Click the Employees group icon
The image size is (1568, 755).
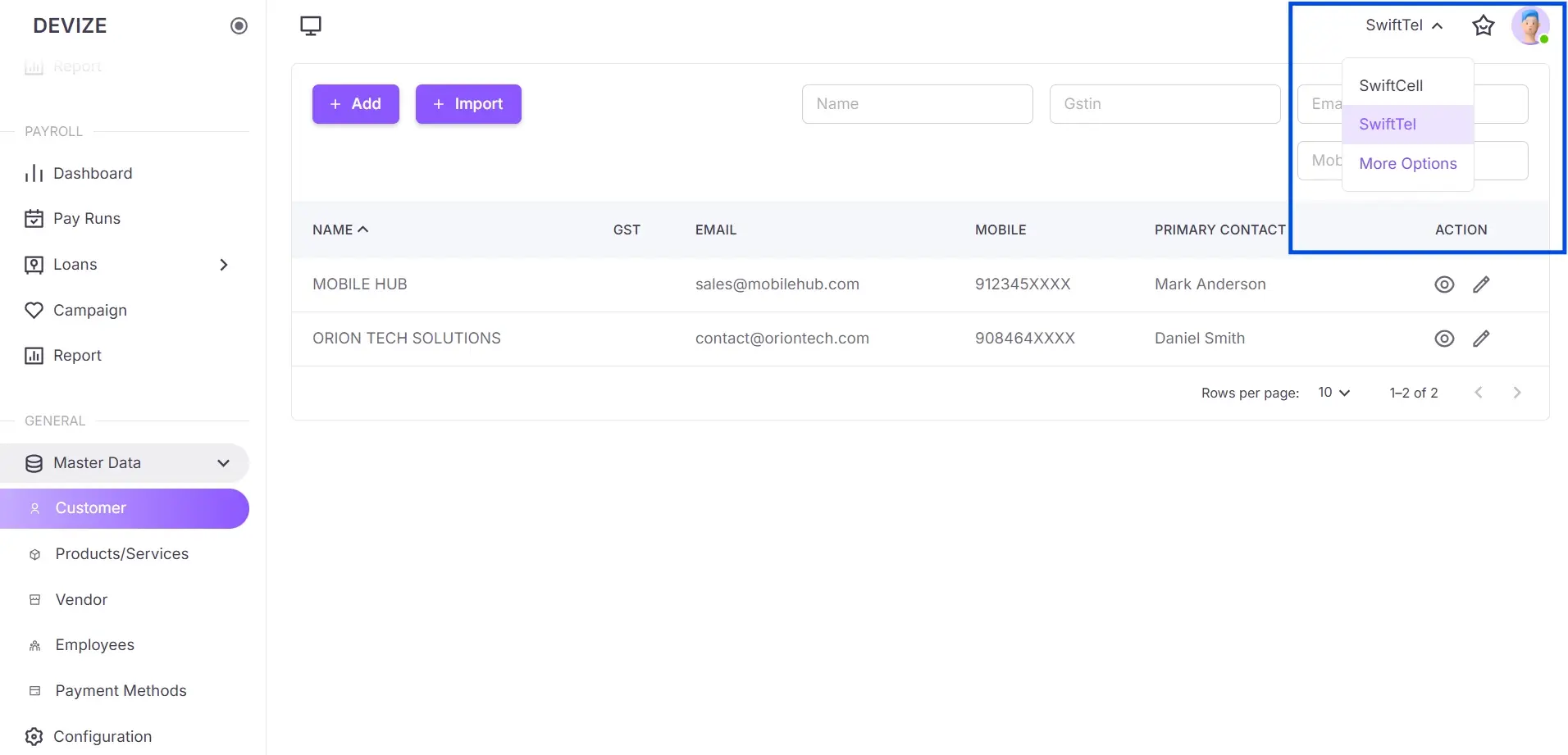(34, 646)
